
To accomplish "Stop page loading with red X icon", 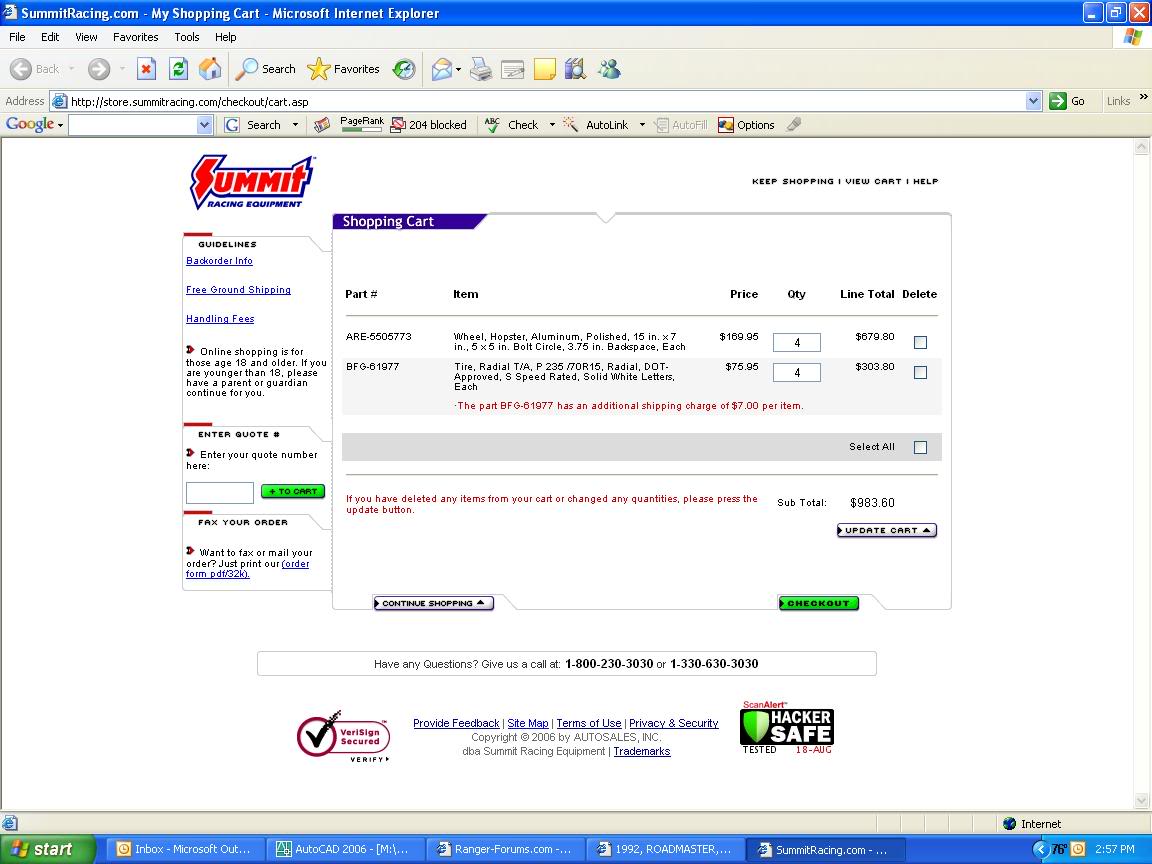I will click(146, 69).
